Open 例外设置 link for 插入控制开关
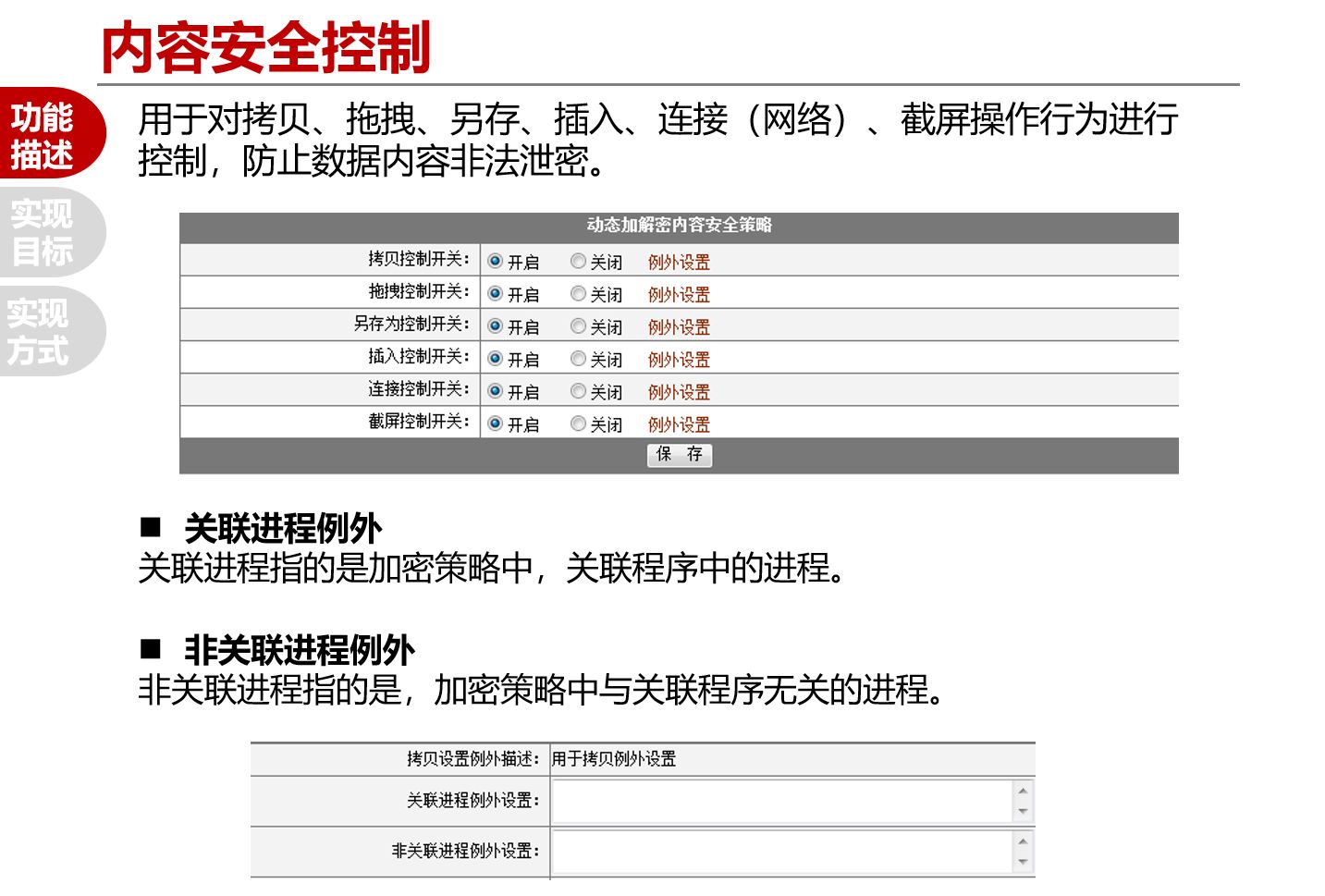 [x=679, y=360]
